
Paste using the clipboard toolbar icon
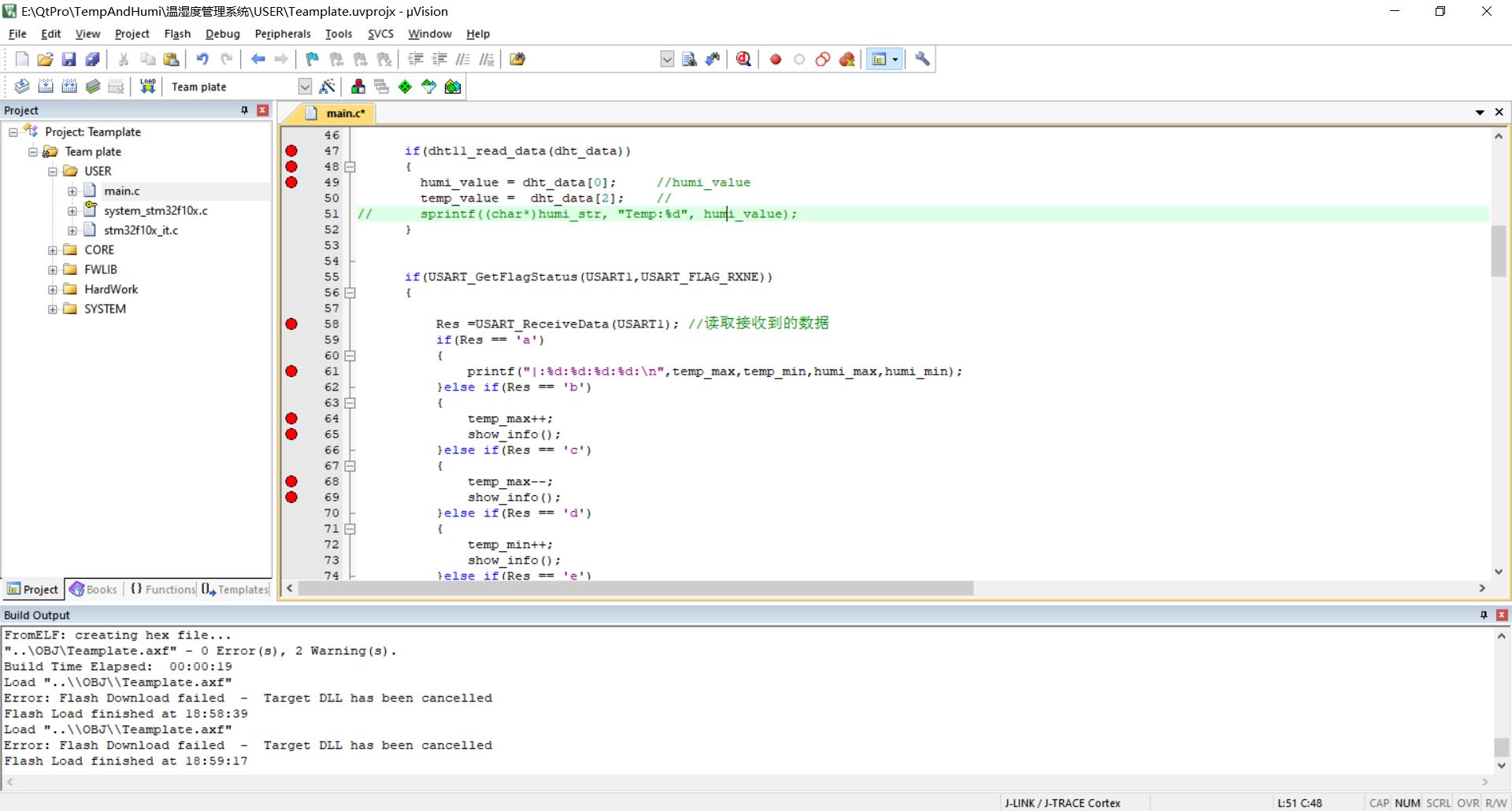tap(171, 59)
